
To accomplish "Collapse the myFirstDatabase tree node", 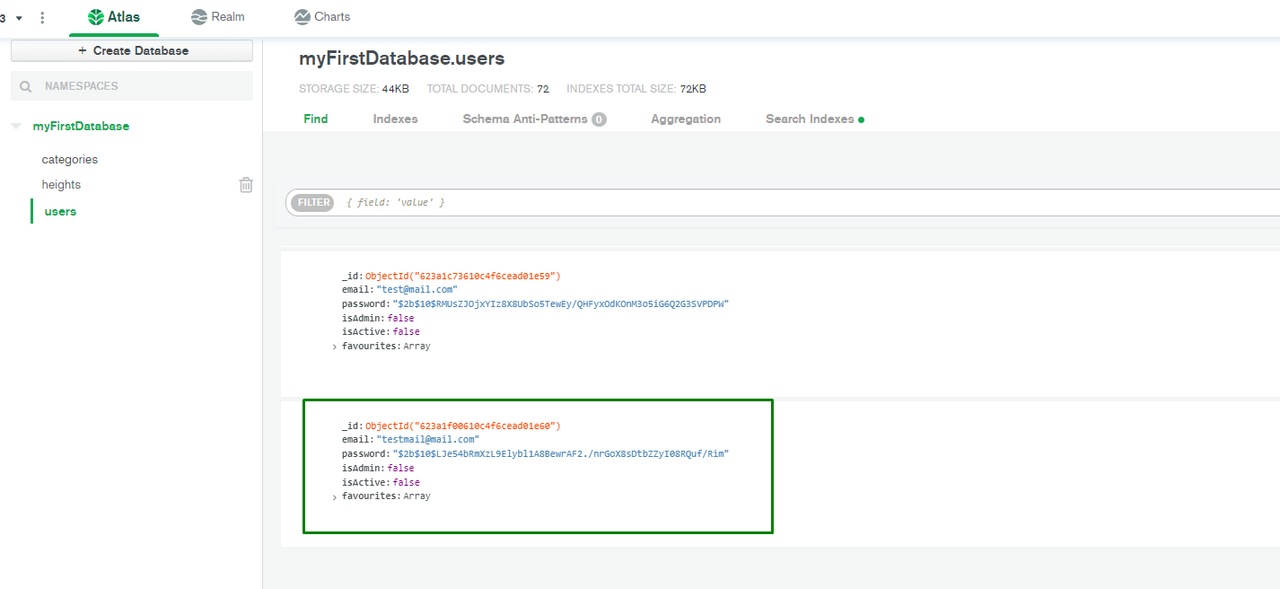I will click(16, 127).
